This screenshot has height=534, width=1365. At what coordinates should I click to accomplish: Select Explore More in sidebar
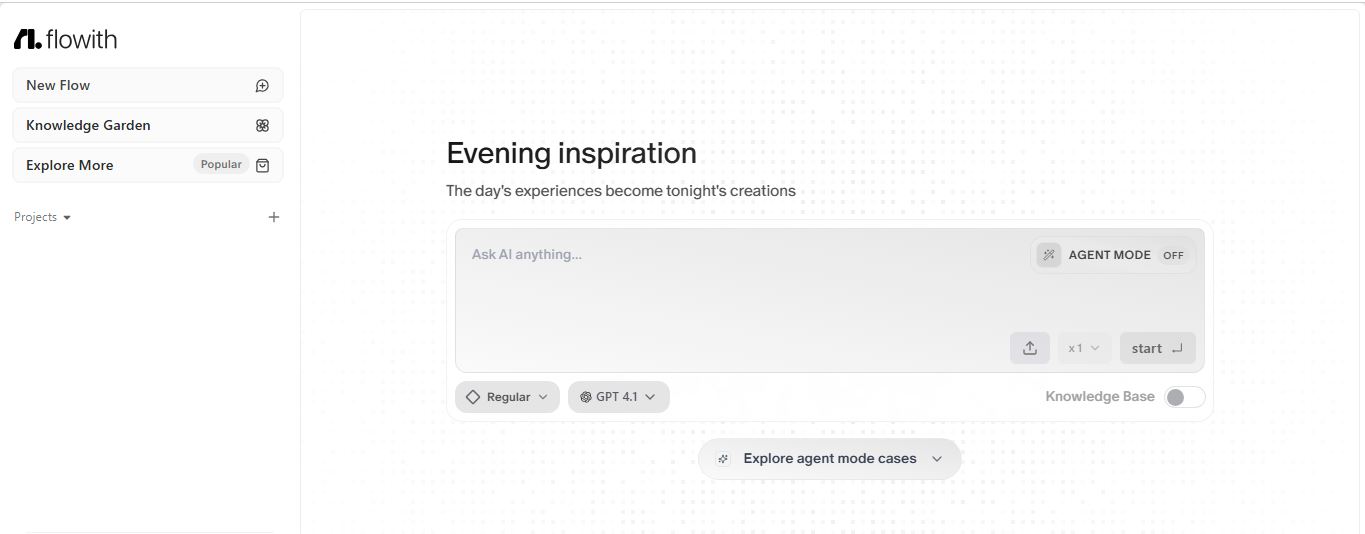point(70,166)
